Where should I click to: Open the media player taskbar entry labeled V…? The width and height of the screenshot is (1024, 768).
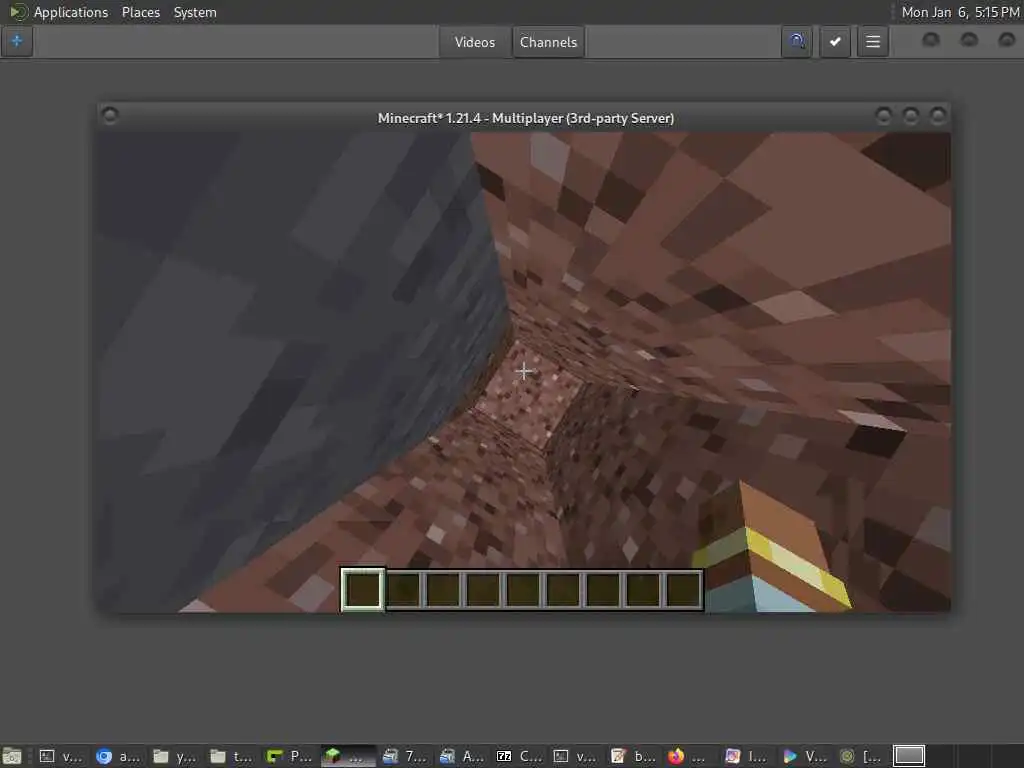coord(803,756)
